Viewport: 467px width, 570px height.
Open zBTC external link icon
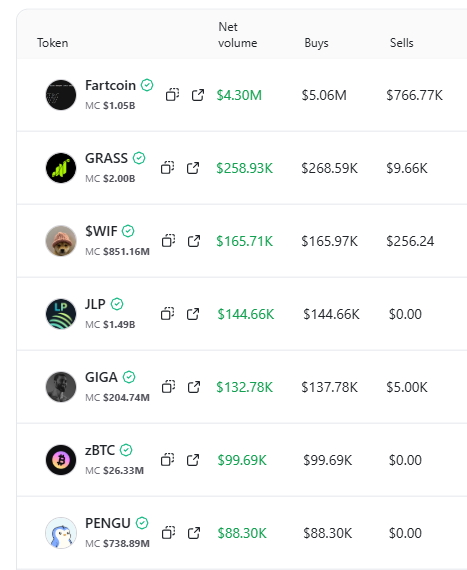[x=193, y=460]
